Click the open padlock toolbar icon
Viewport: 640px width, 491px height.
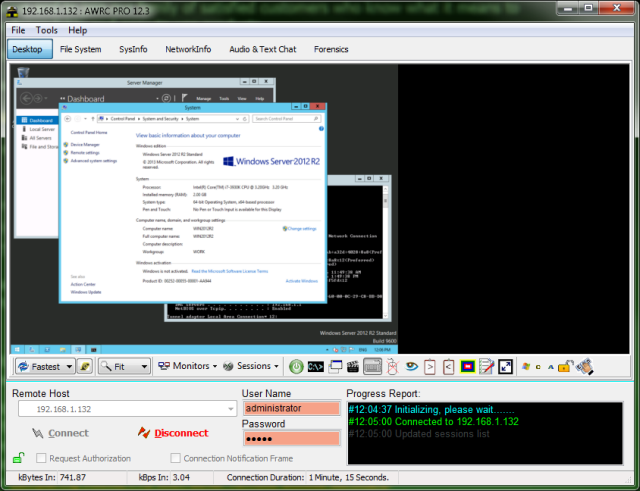point(566,366)
